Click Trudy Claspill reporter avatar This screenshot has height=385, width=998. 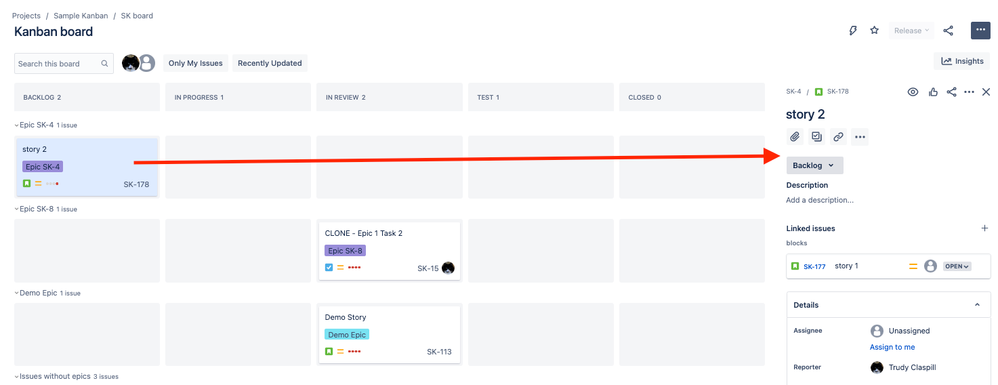(x=876, y=367)
